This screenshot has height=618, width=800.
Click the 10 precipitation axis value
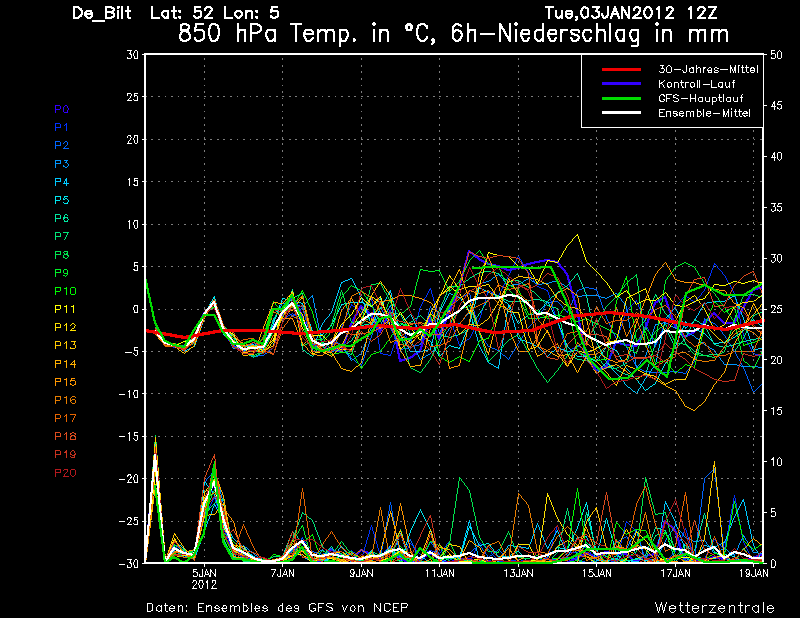coord(776,462)
